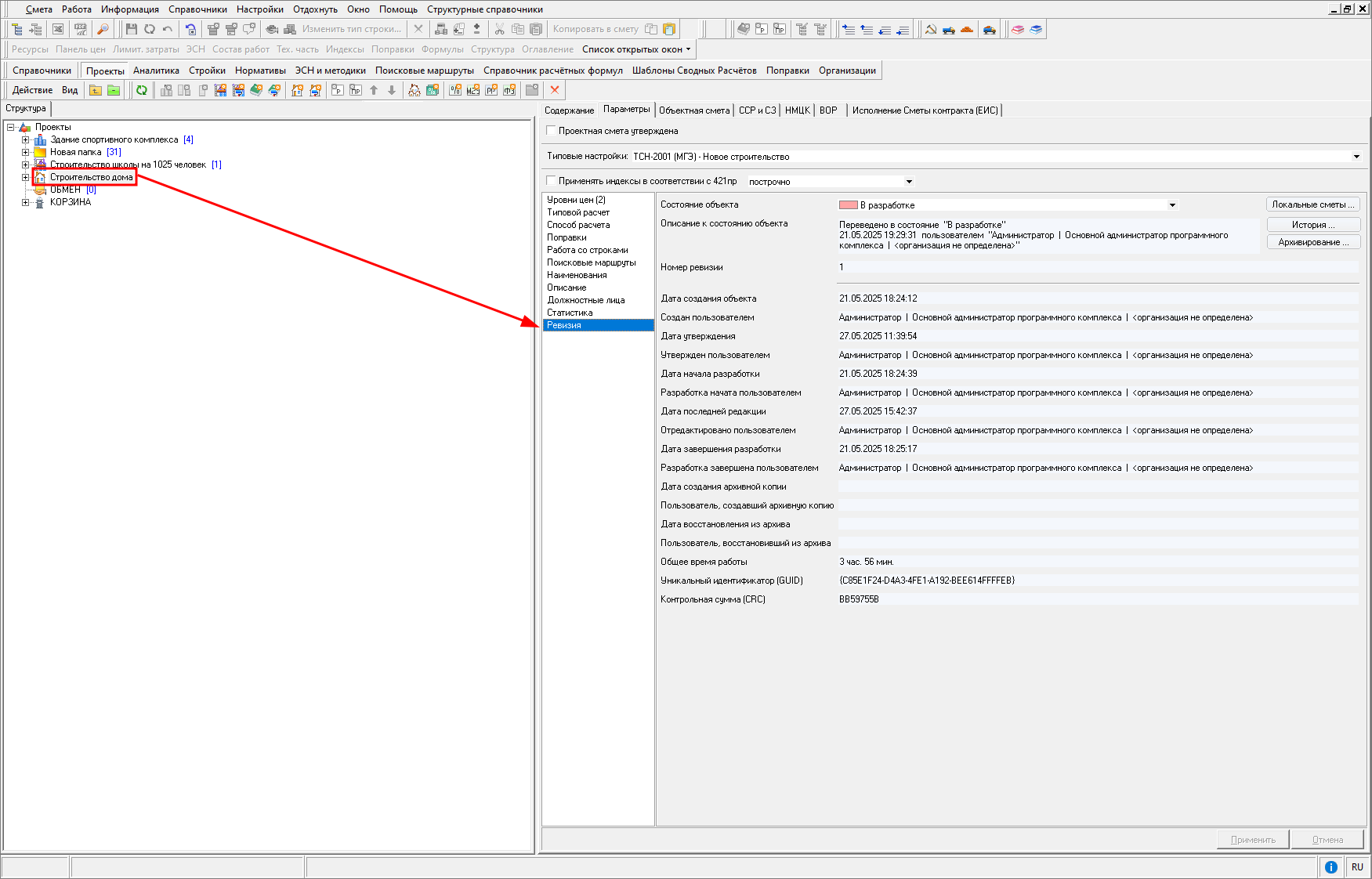Switch to 'Объектная смета' tab

pos(694,110)
